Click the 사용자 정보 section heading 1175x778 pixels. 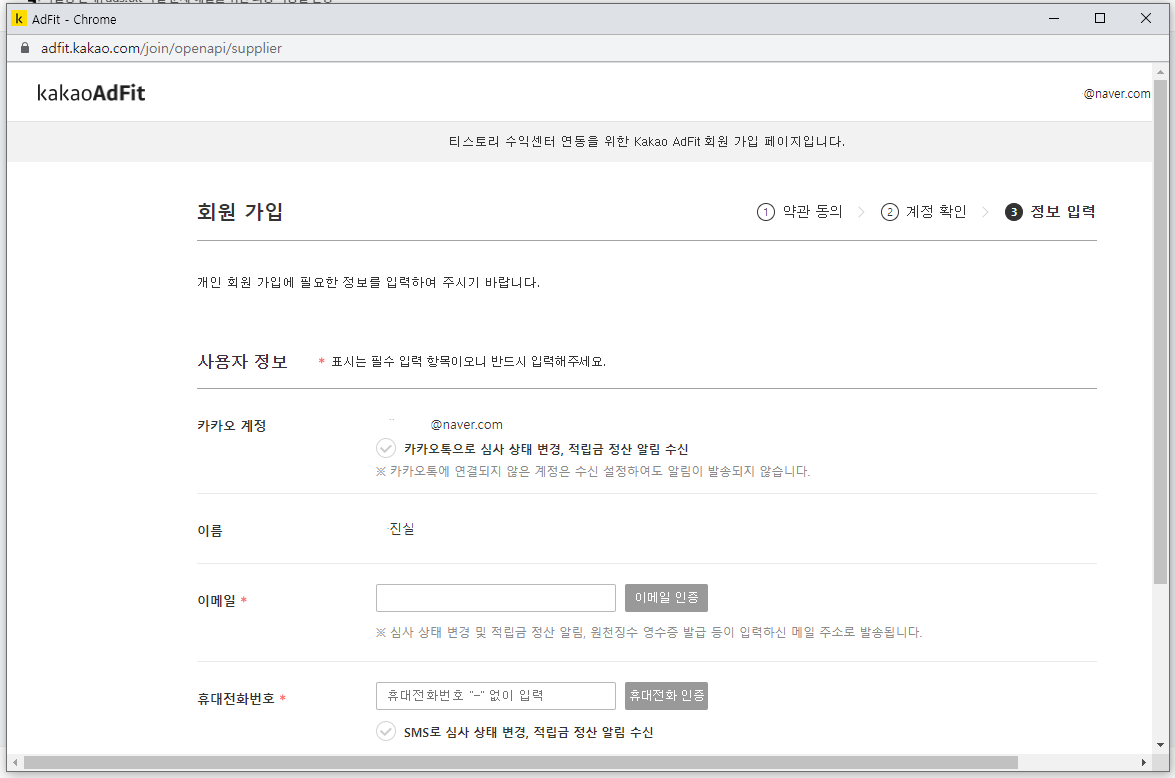(242, 361)
